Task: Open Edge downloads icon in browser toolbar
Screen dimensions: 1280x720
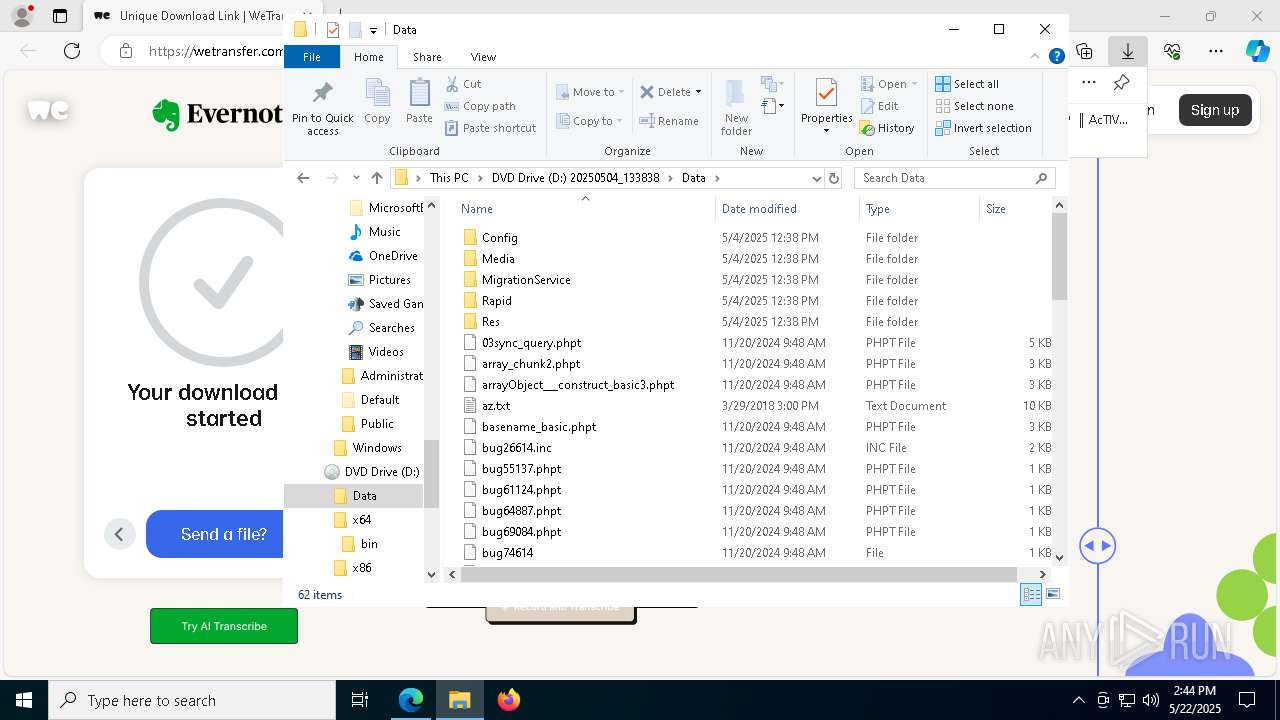Action: point(1128,51)
